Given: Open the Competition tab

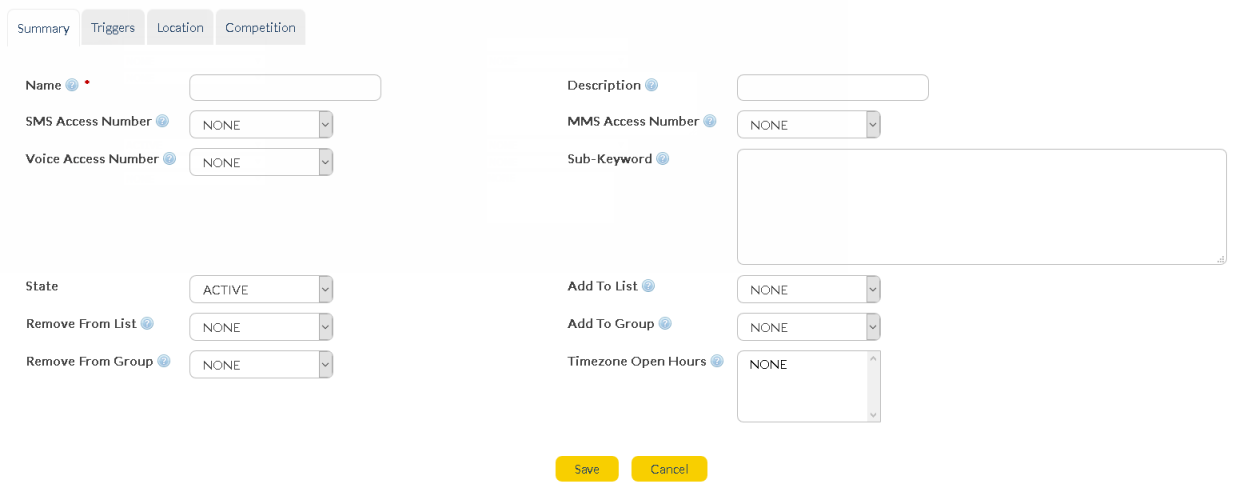Looking at the screenshot, I should [260, 28].
